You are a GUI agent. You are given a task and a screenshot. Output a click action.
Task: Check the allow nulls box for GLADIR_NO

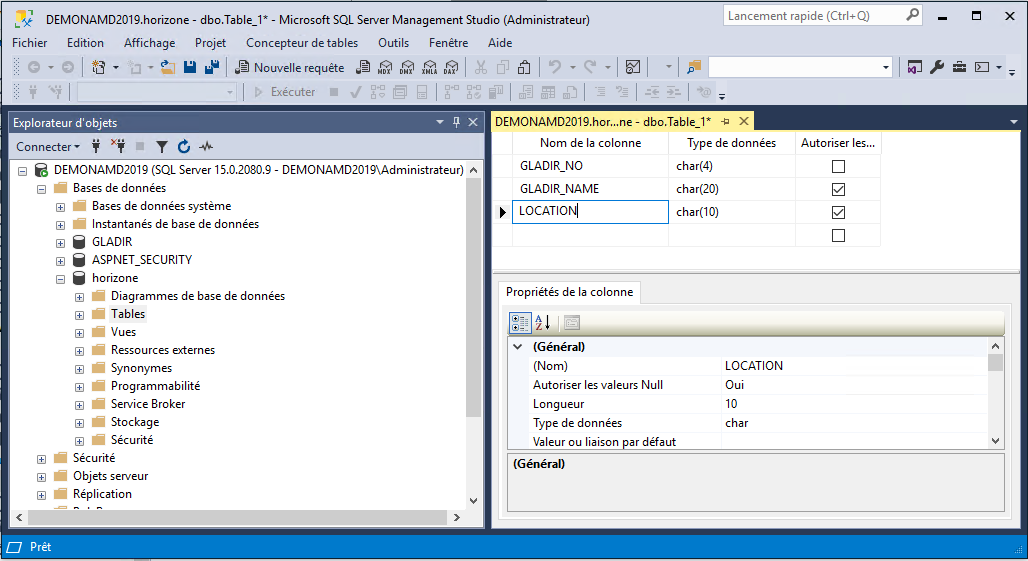coord(838,166)
